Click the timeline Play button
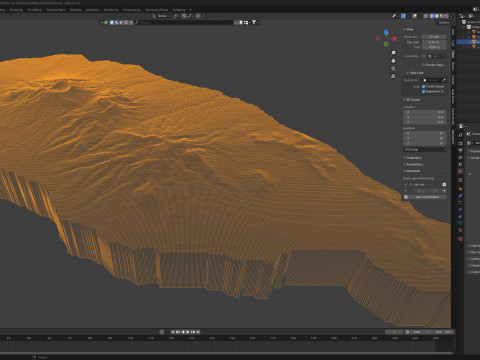Image resolution: width=480 pixels, height=360 pixels. click(188, 332)
